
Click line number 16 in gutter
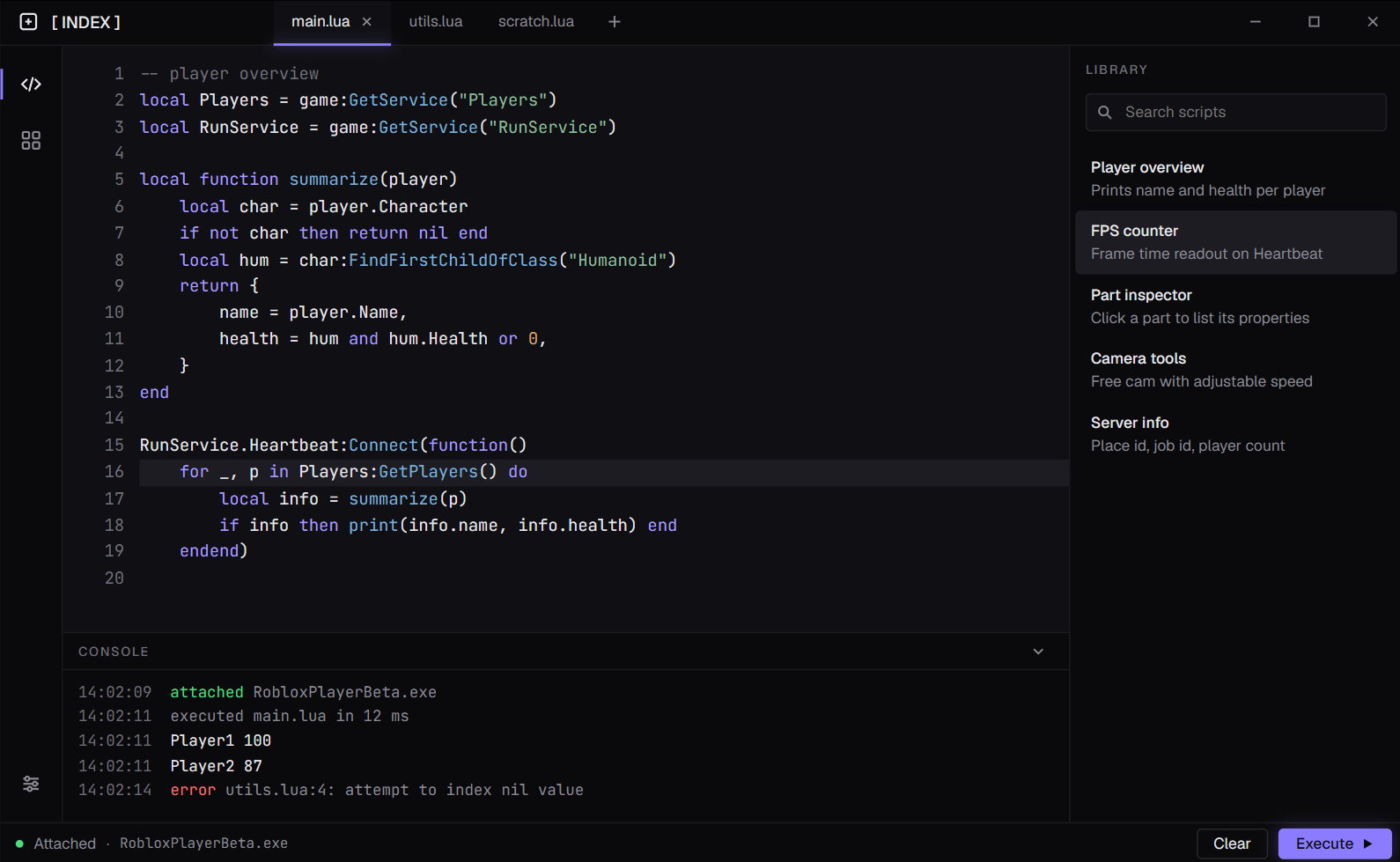[x=114, y=472]
